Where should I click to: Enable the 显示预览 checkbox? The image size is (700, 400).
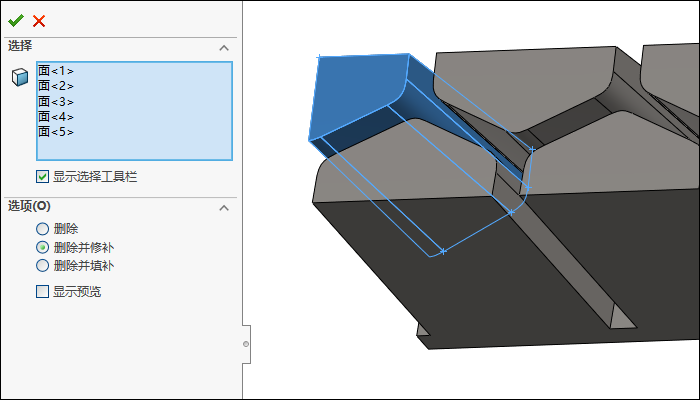click(42, 292)
